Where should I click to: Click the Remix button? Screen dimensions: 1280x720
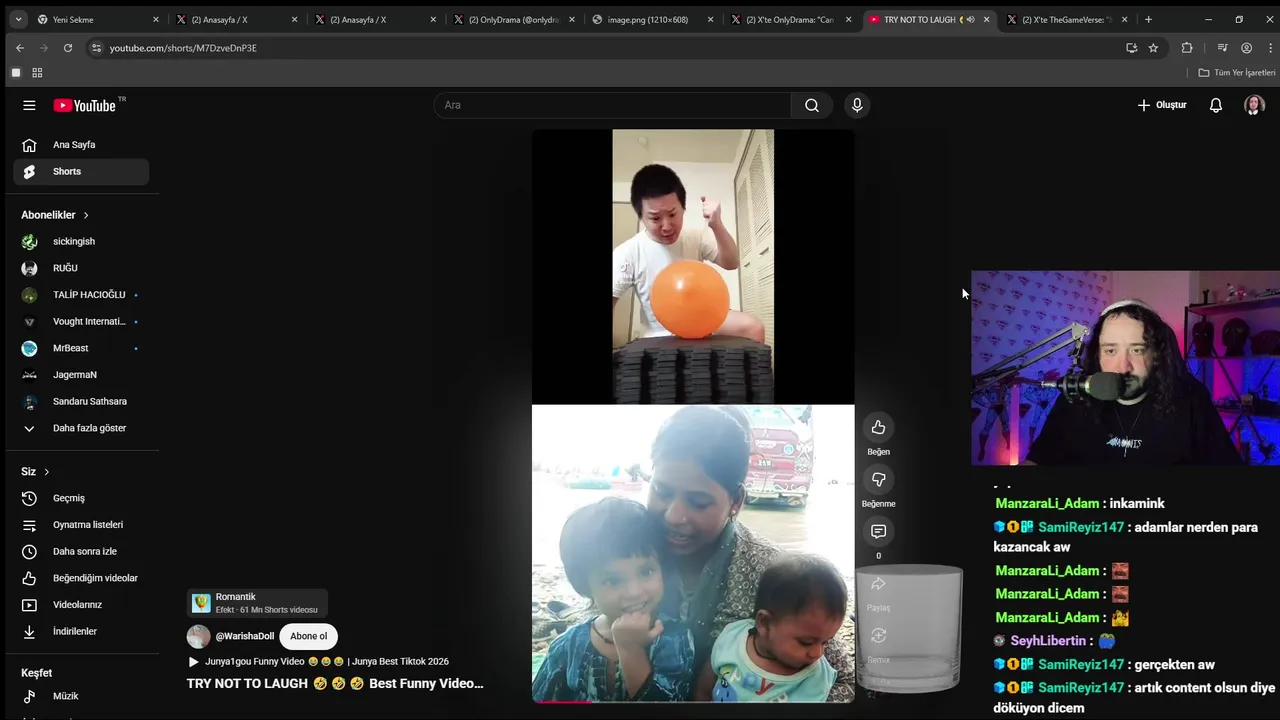(x=878, y=636)
